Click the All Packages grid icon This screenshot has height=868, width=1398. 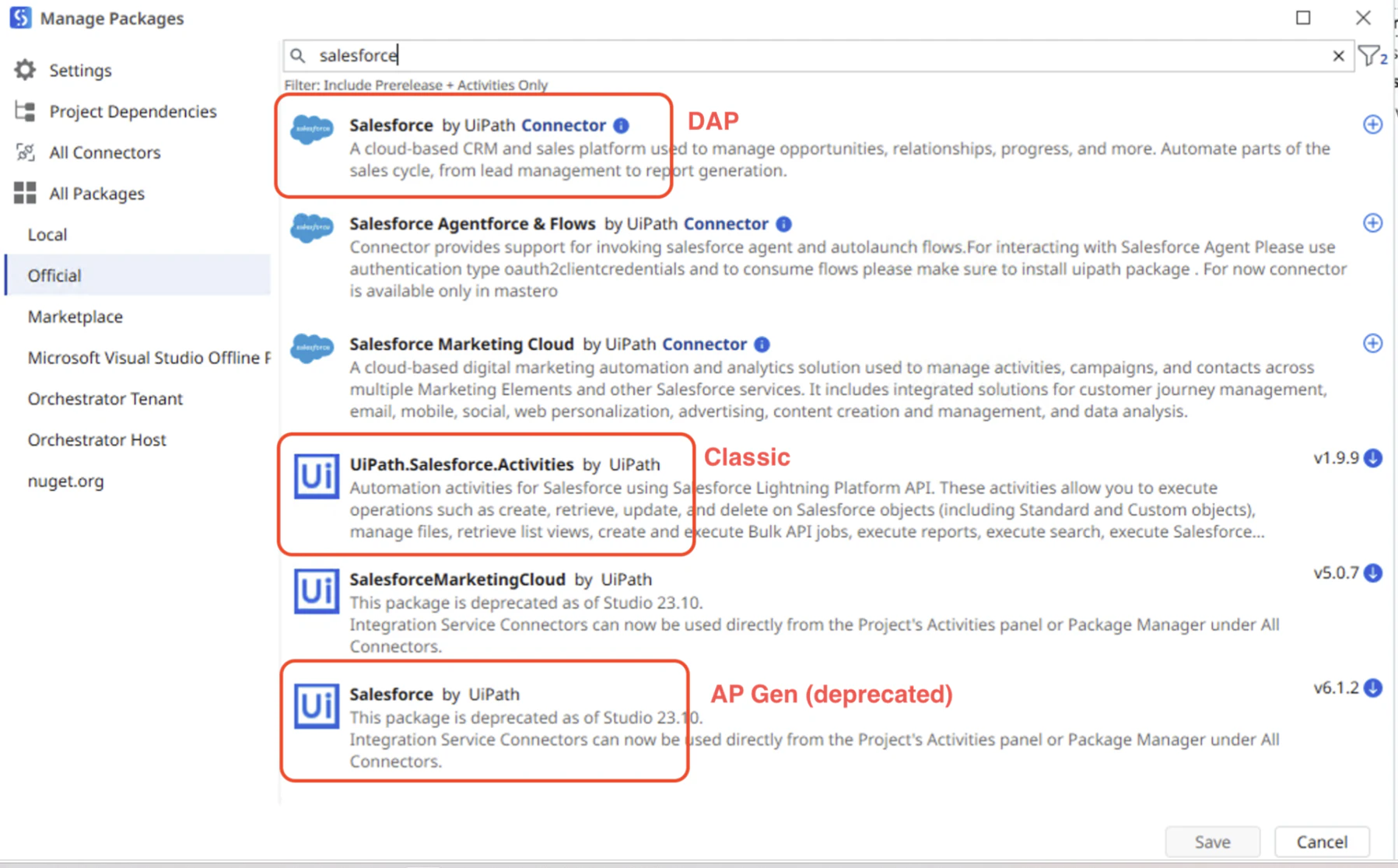click(25, 193)
